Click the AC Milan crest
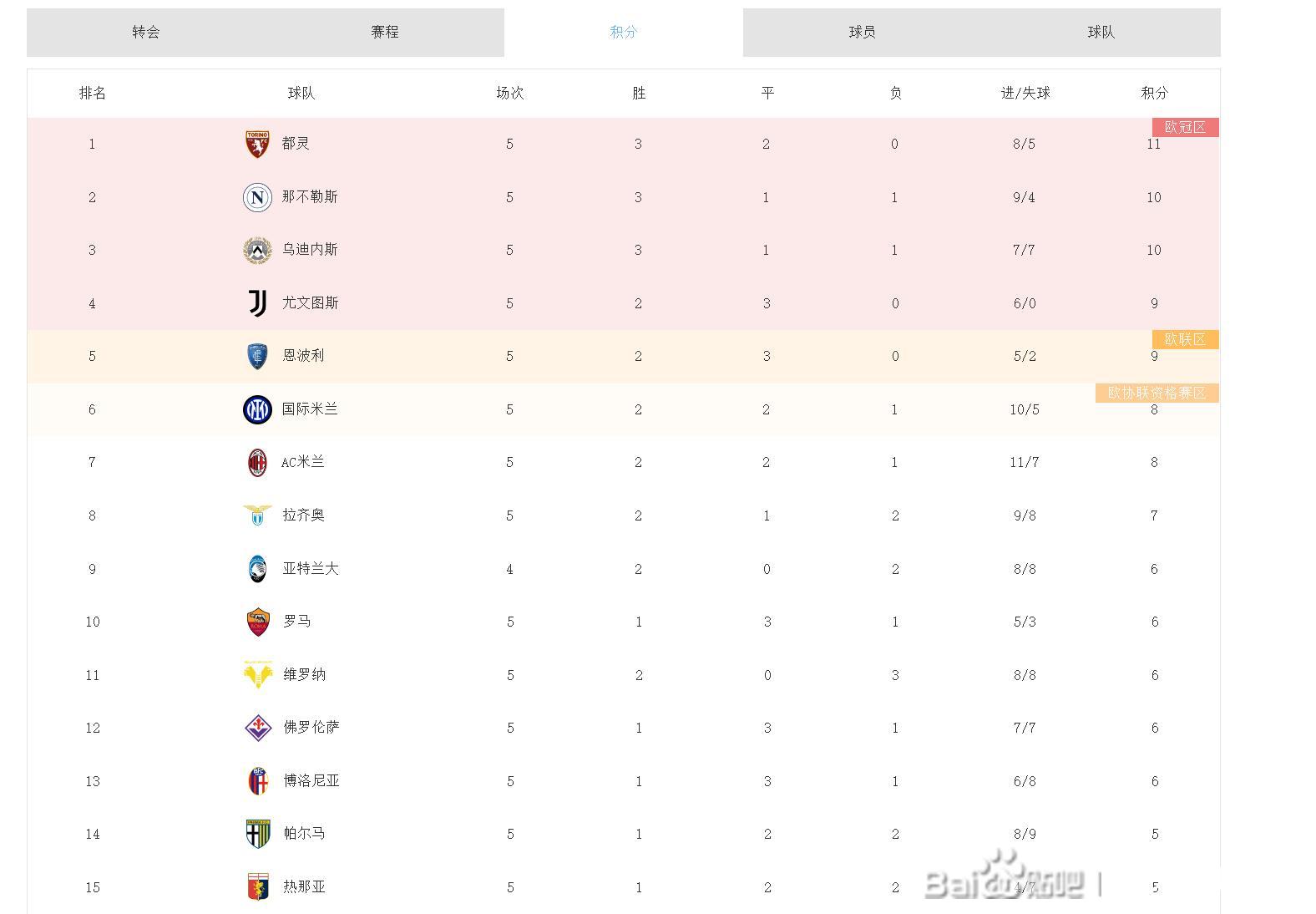Screen dimensions: 1316x914 click(257, 462)
